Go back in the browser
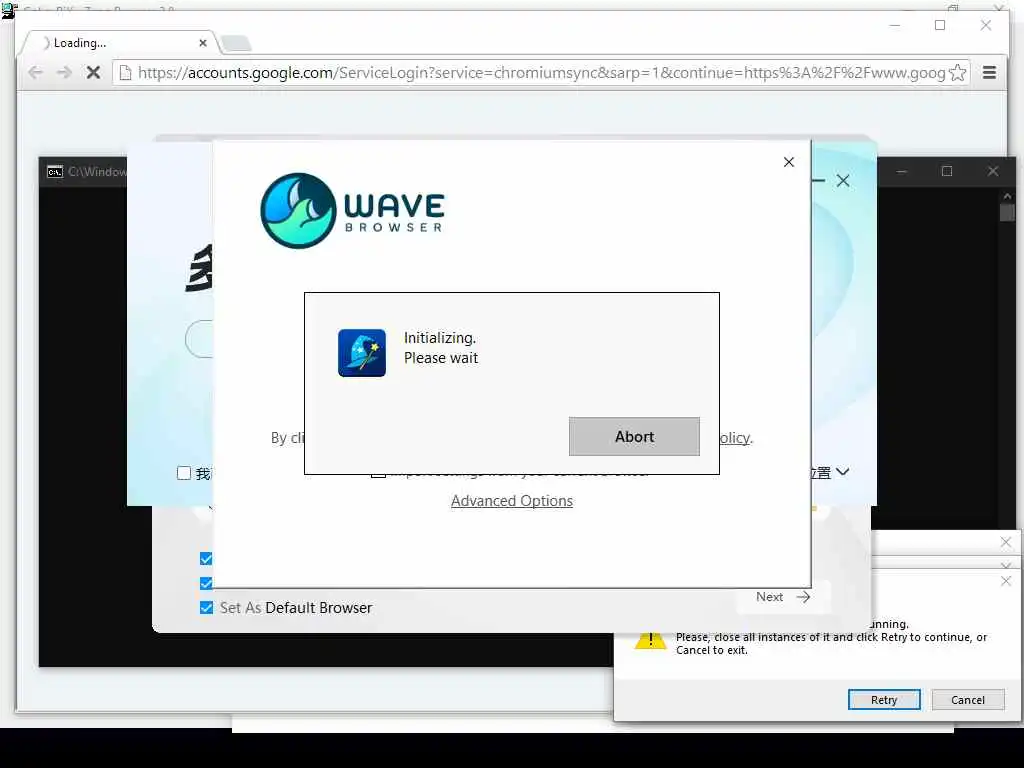This screenshot has height=768, width=1024. 36,72
